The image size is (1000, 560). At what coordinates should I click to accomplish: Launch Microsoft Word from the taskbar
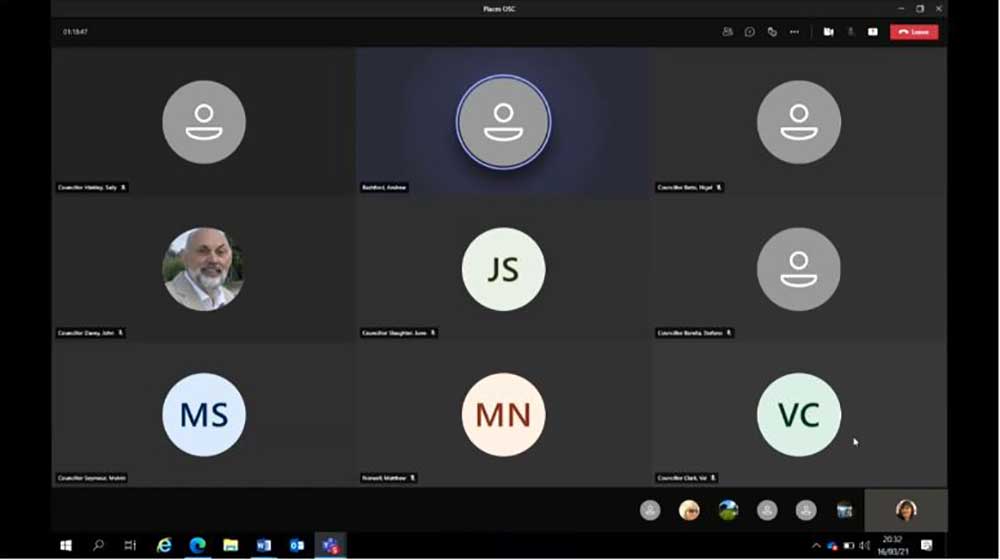[x=263, y=545]
